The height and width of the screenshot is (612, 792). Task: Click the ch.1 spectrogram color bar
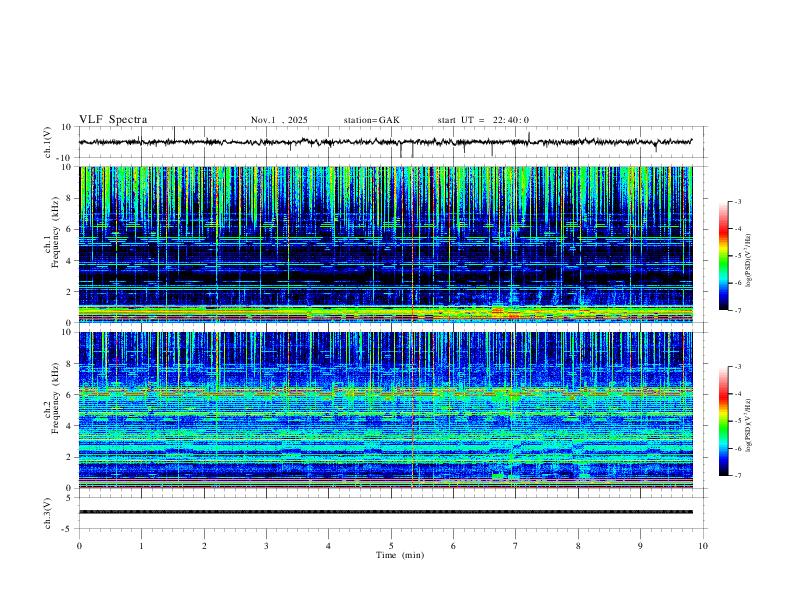[723, 256]
